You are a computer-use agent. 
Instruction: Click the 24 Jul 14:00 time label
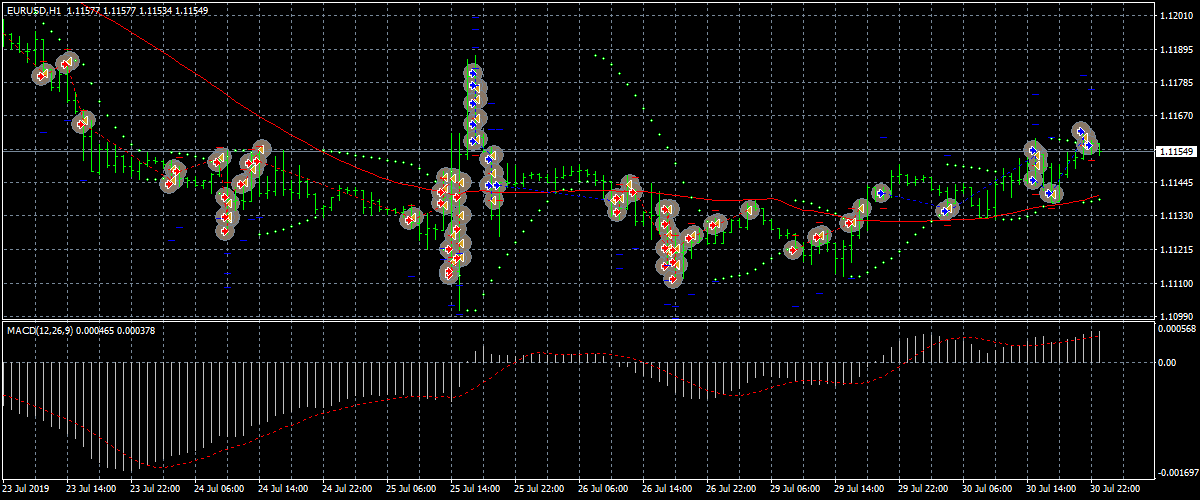(x=282, y=490)
